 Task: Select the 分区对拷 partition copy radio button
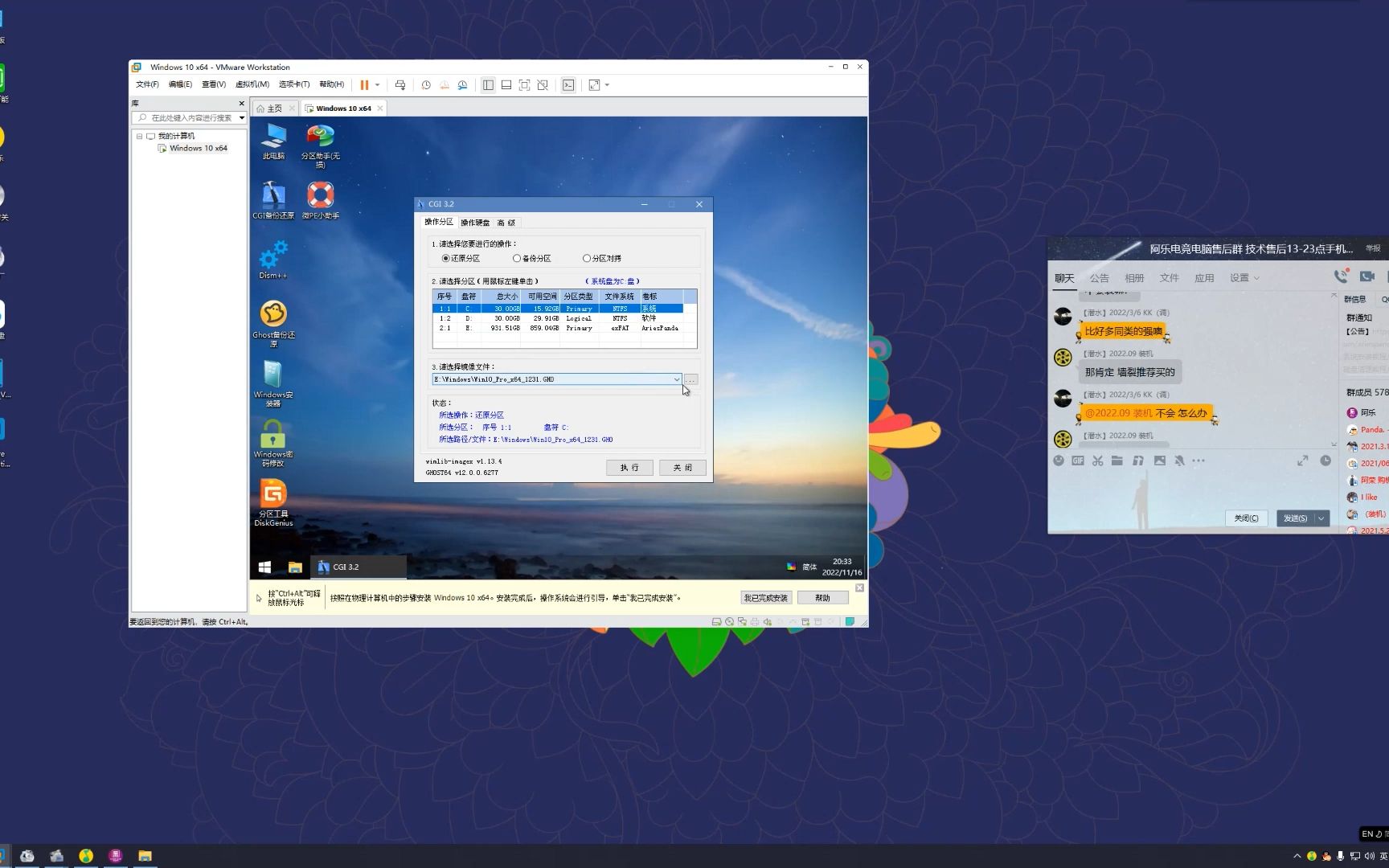point(602,259)
